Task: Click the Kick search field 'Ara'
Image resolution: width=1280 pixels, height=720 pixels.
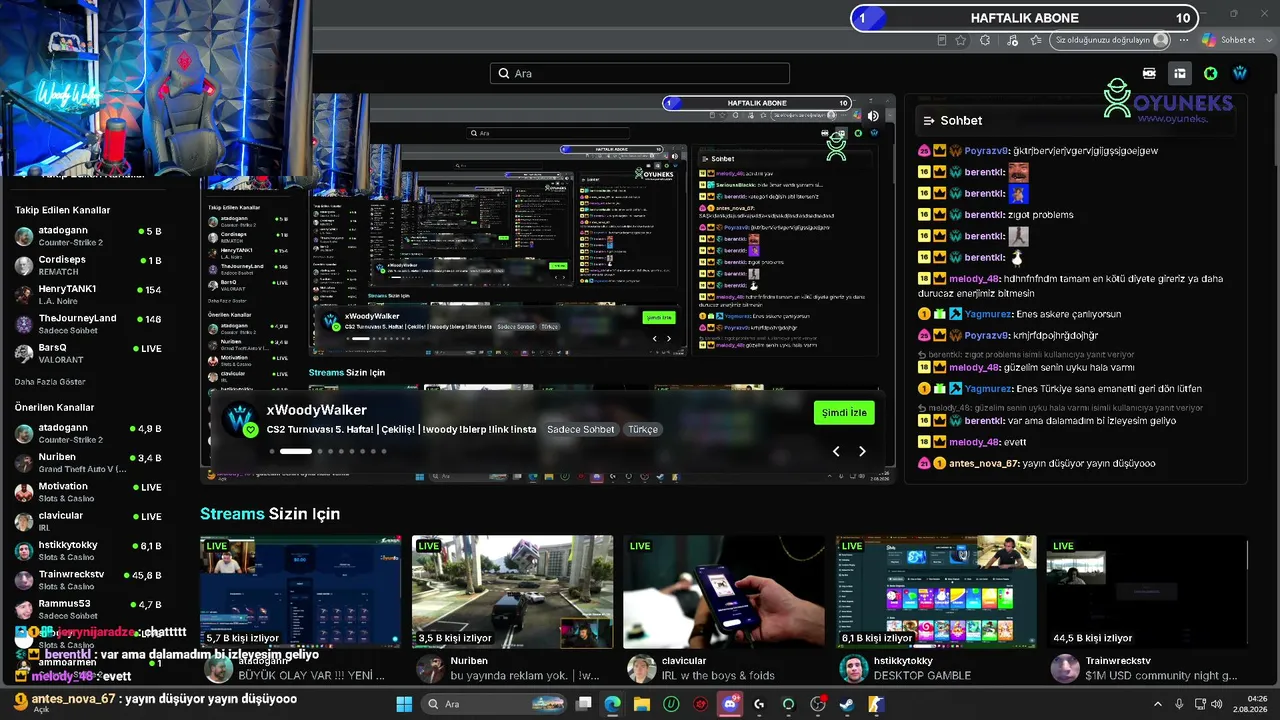Action: click(640, 73)
